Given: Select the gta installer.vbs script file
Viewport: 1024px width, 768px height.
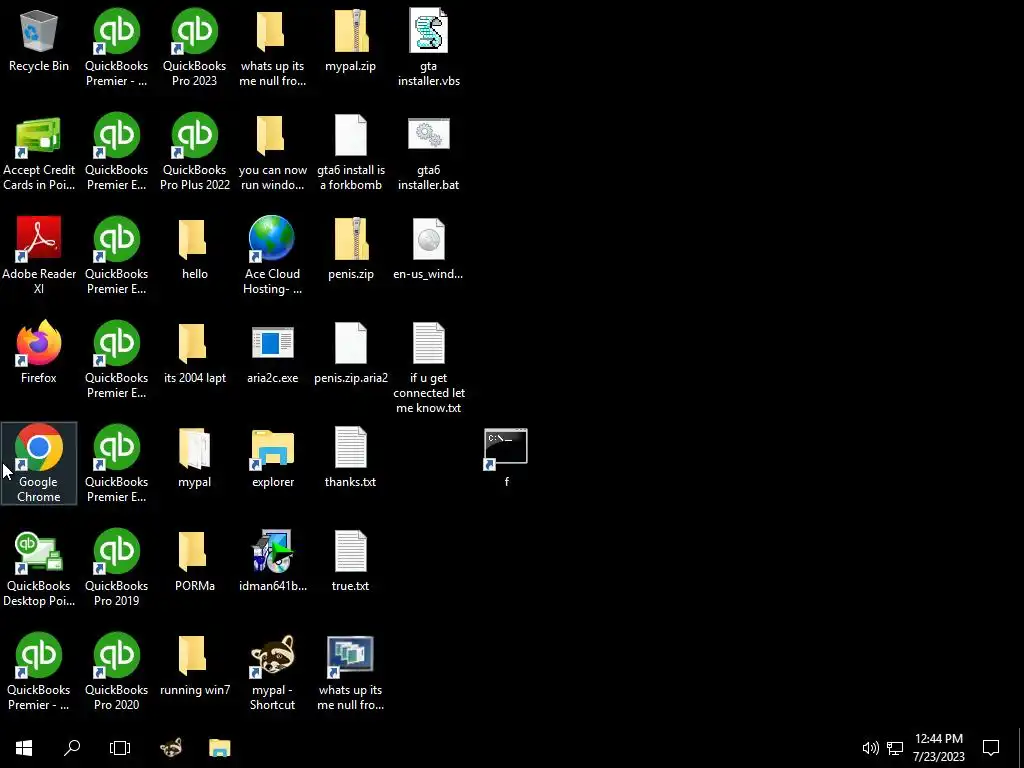Looking at the screenshot, I should click(428, 47).
